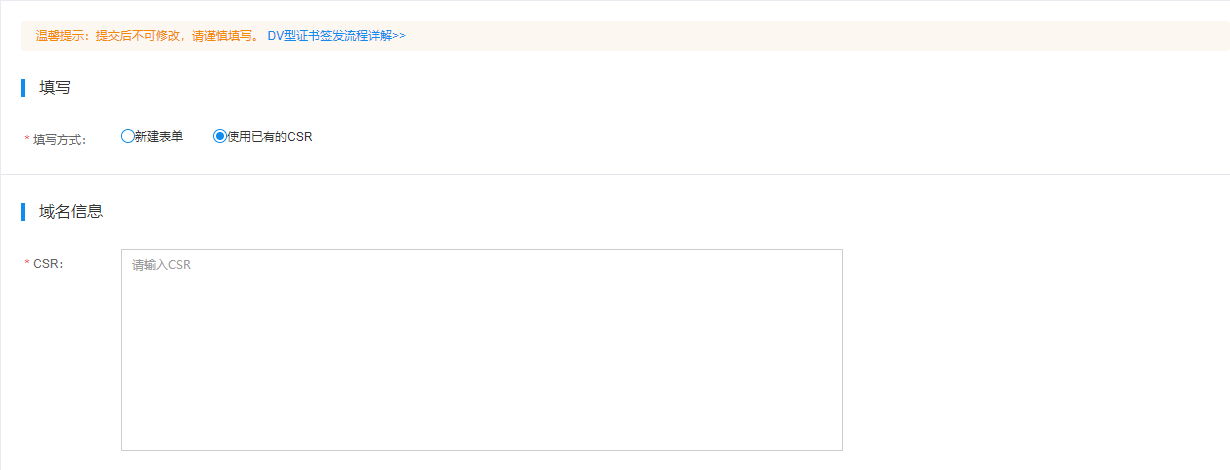This screenshot has height=470, width=1230.
Task: Click the 请输入CSR placeholder text
Action: [161, 265]
